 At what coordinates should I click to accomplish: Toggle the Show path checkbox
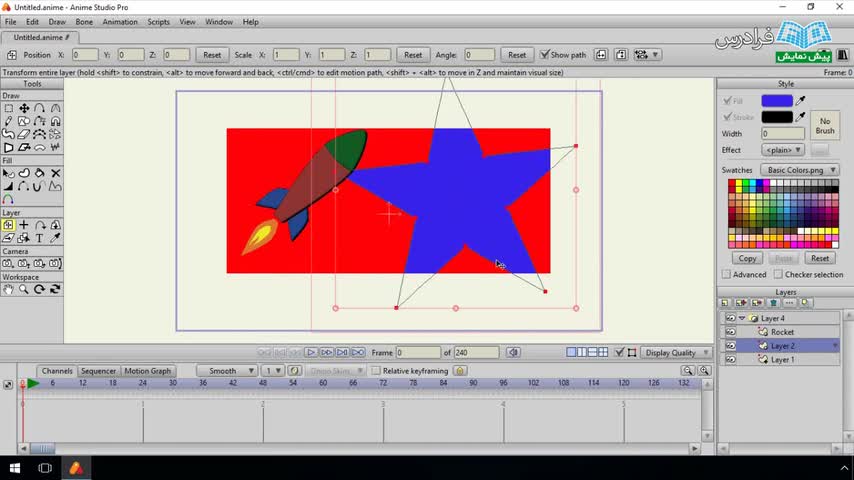coord(544,54)
